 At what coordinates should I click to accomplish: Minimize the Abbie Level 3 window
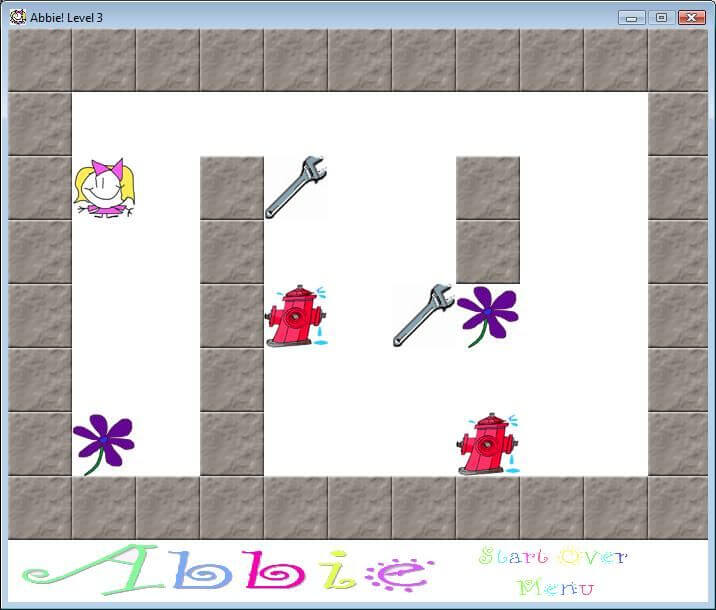click(x=632, y=18)
